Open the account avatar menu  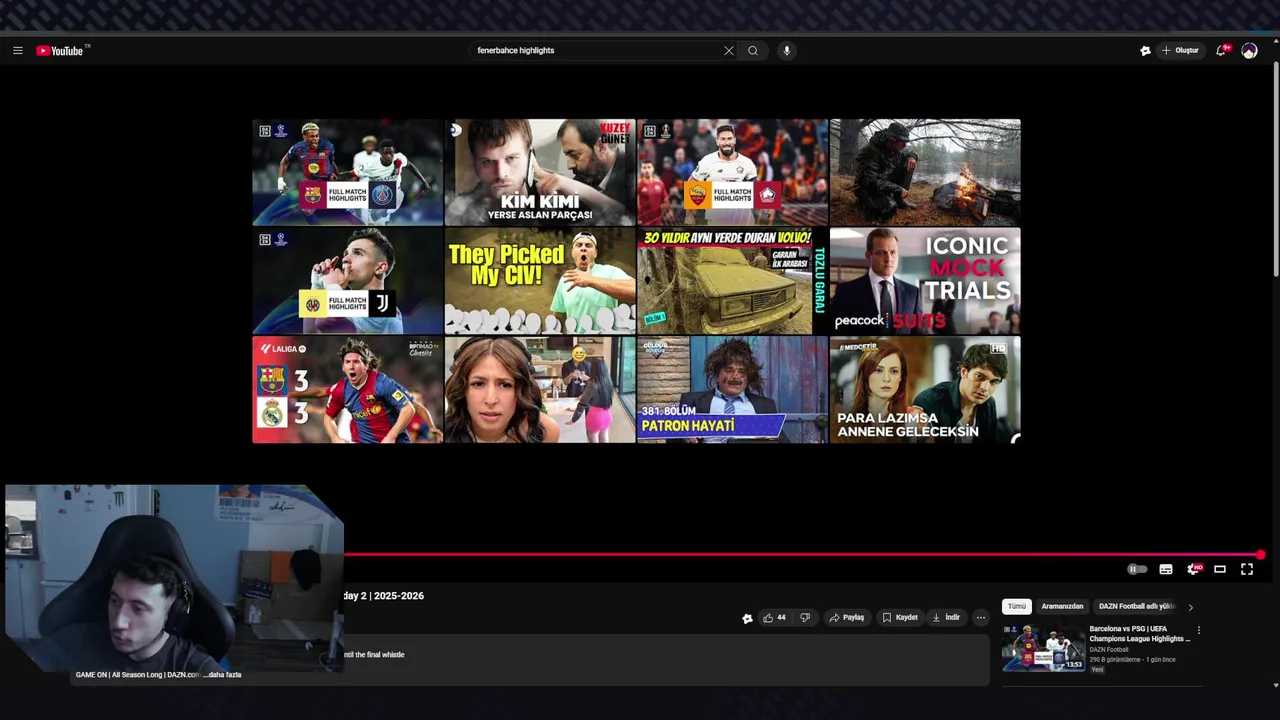(x=1249, y=51)
